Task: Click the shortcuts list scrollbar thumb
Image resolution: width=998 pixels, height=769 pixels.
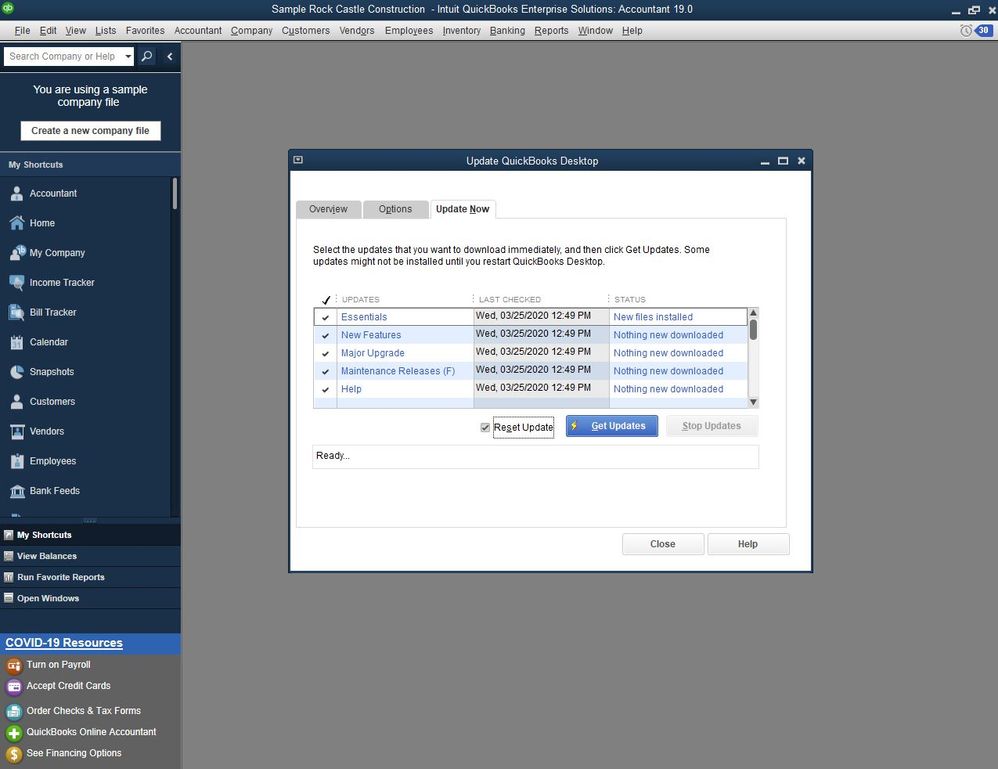Action: coord(175,194)
